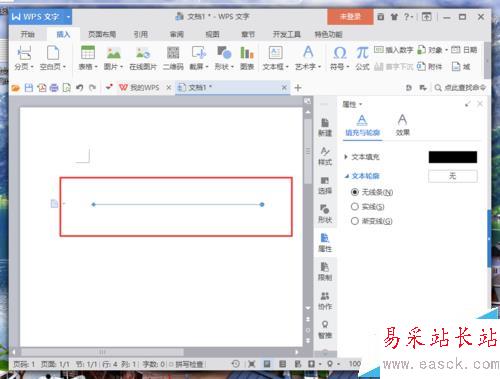Open the shapes (形状) gallery in ribbon
The image size is (500, 379).
click(x=224, y=58)
